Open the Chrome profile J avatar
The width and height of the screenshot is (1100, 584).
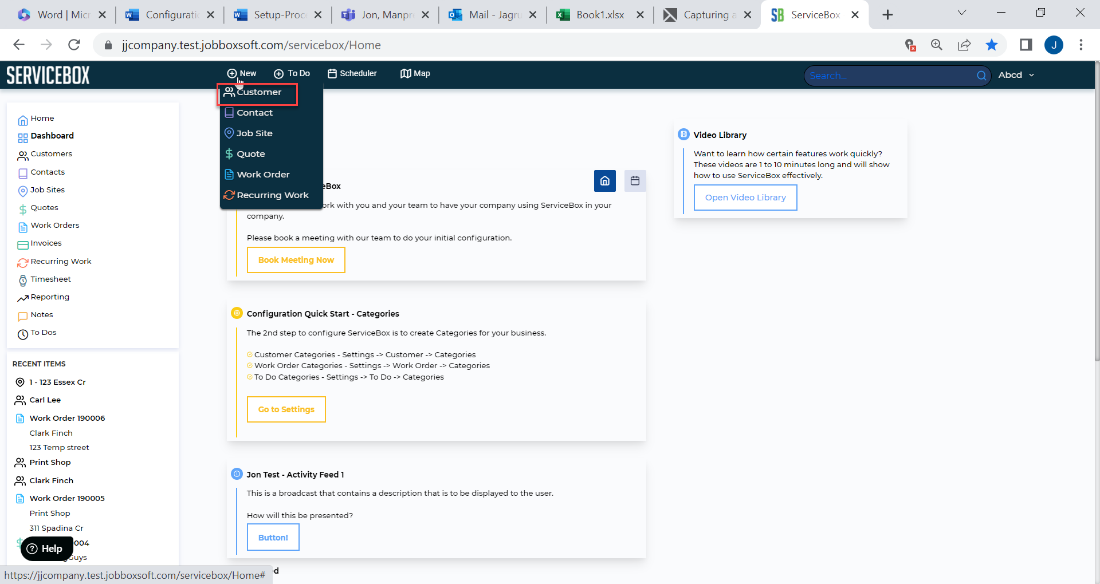(1053, 45)
